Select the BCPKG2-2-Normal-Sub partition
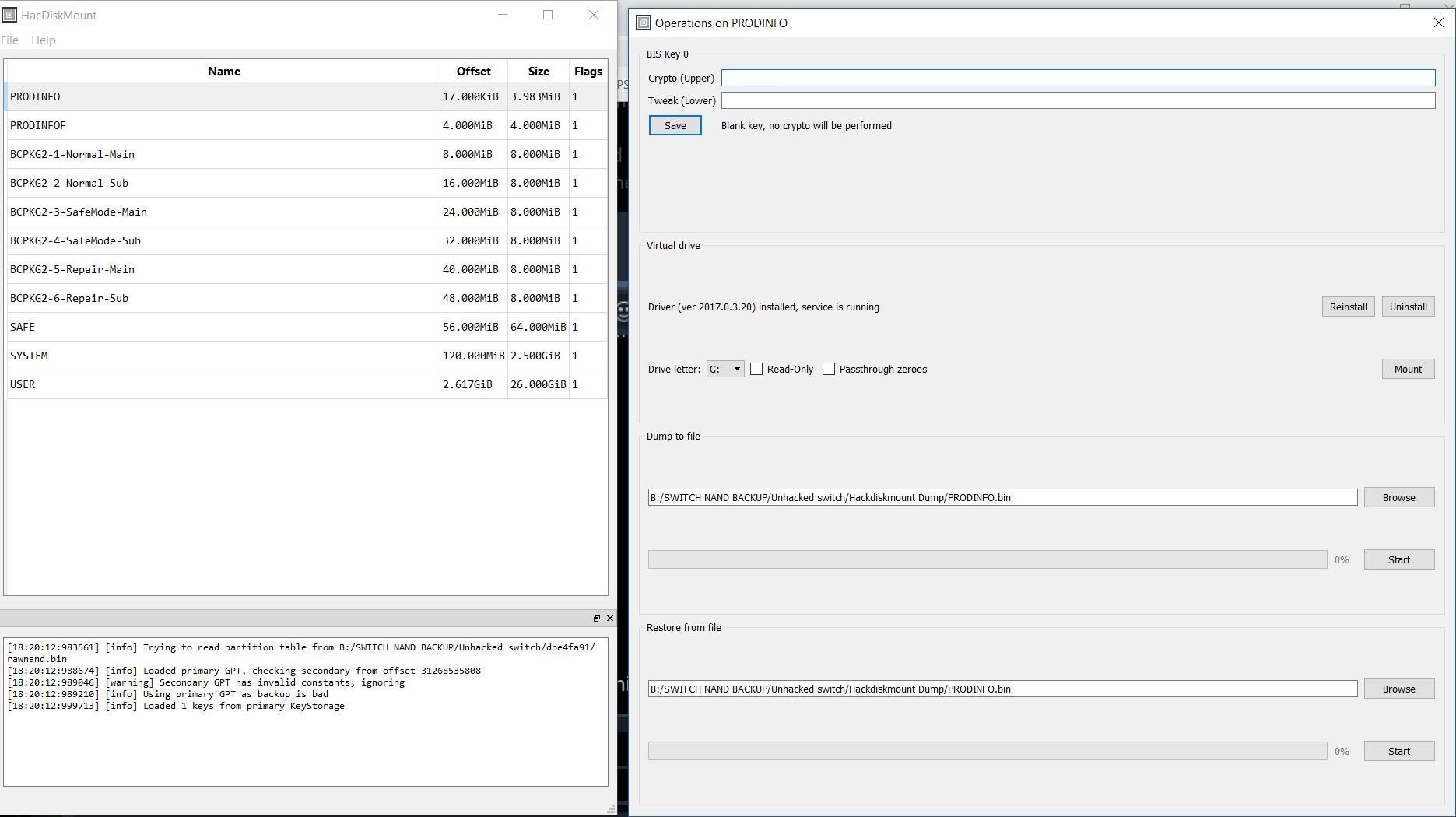 point(307,183)
